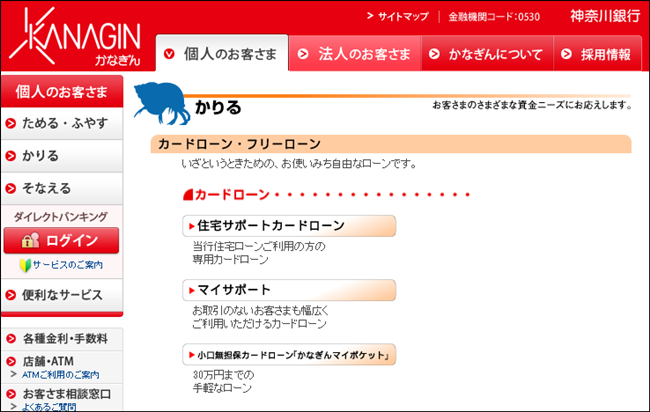Click the 個人のお客さま sidebar header
Screen dimensions: 650x412
pyautogui.click(x=62, y=92)
